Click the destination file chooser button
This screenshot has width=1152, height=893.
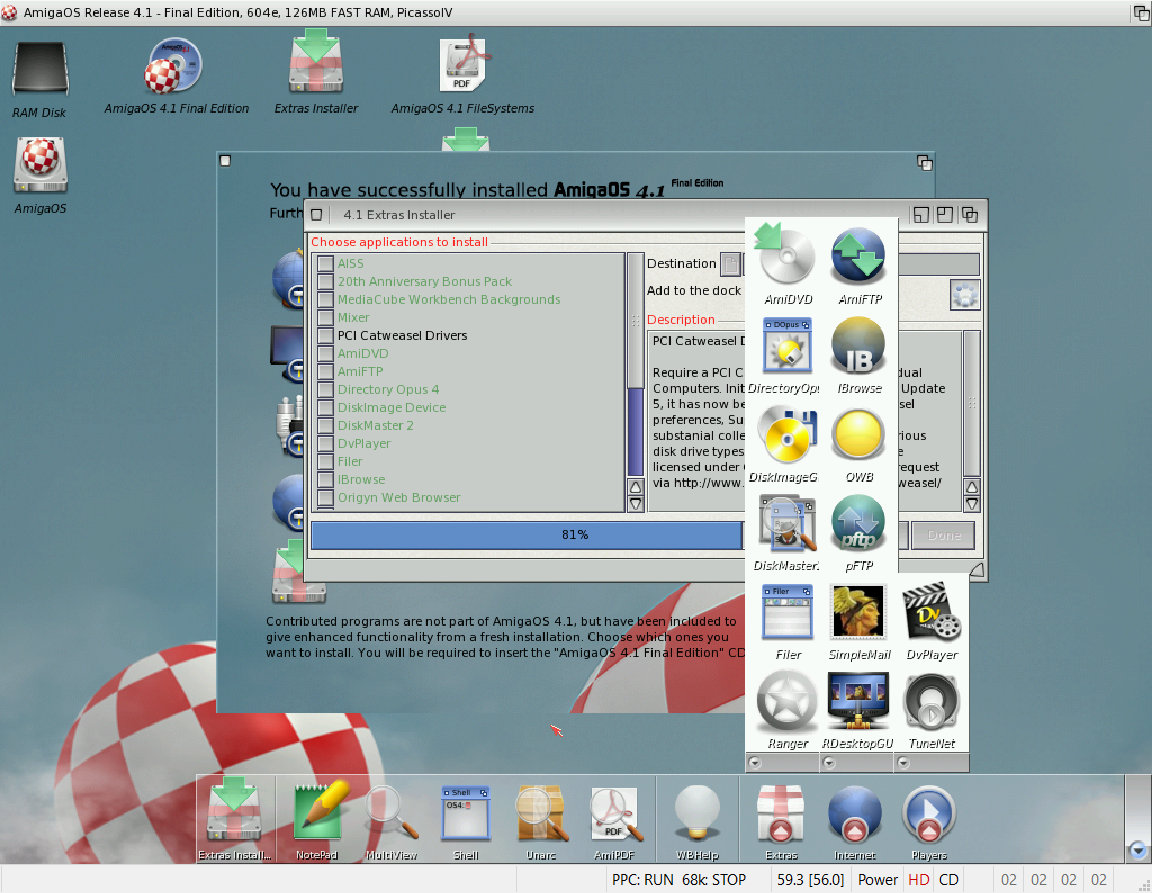click(730, 264)
